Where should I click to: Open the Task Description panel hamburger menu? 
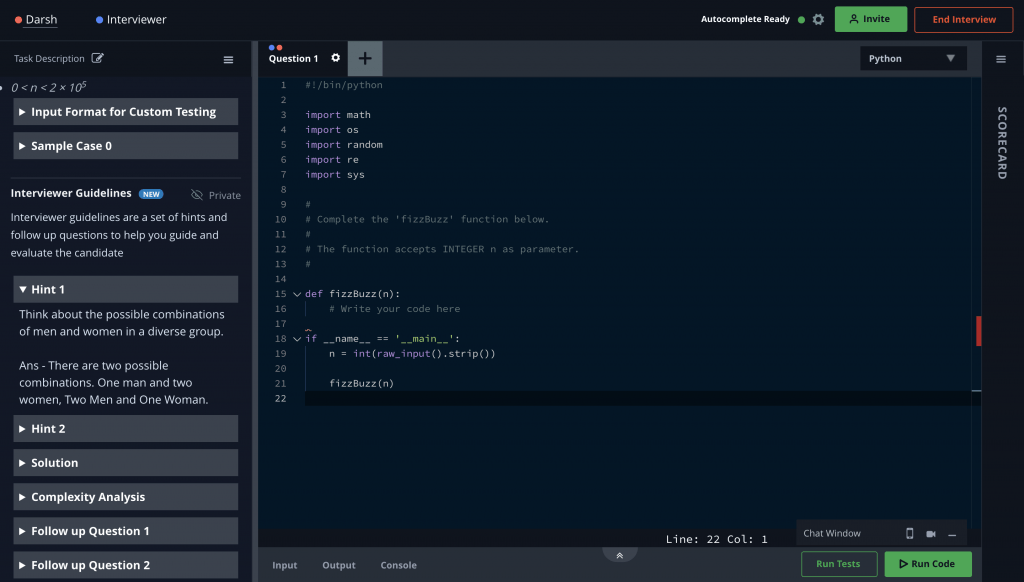228,58
